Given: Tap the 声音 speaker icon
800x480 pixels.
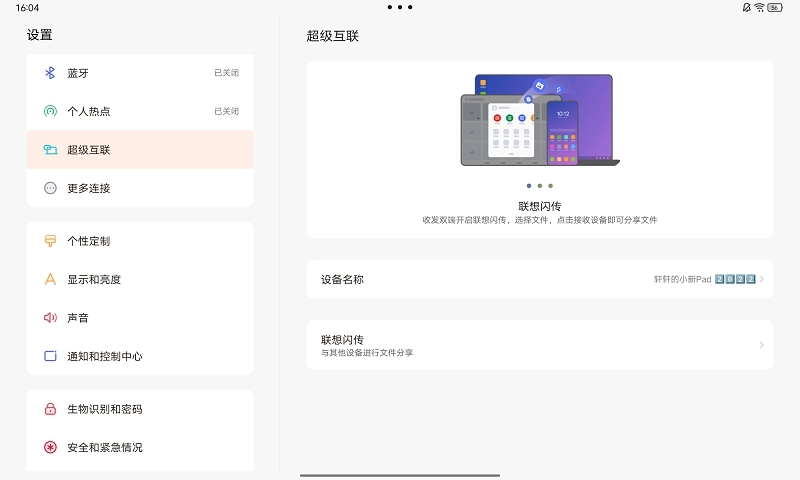Looking at the screenshot, I should [x=50, y=317].
